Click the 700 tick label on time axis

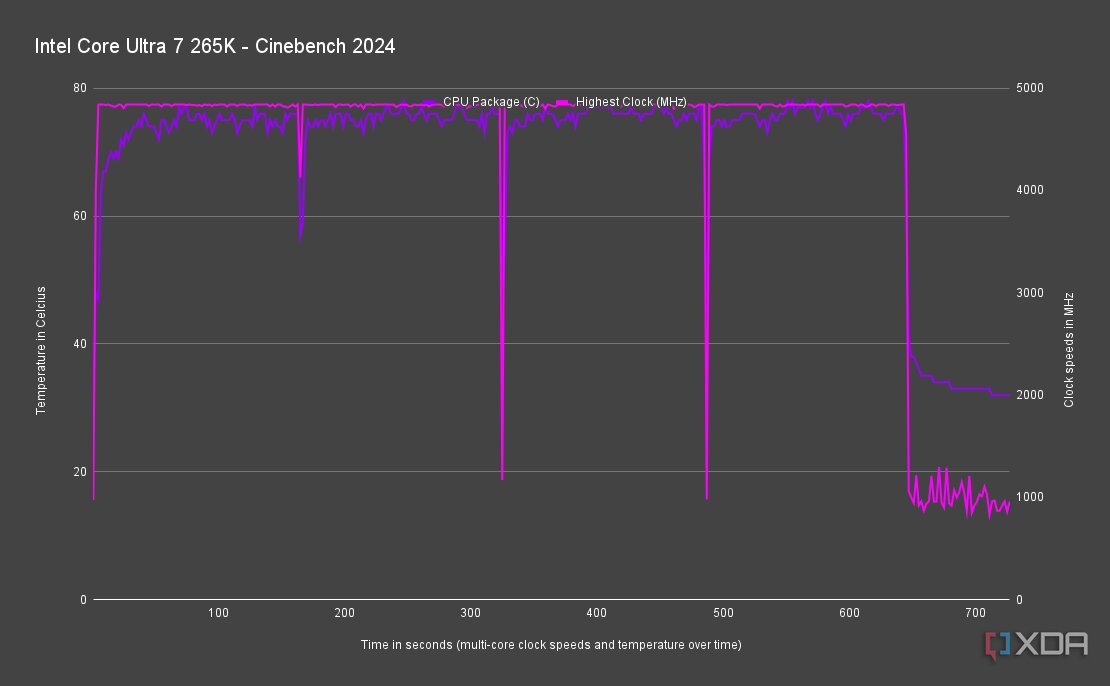(975, 612)
